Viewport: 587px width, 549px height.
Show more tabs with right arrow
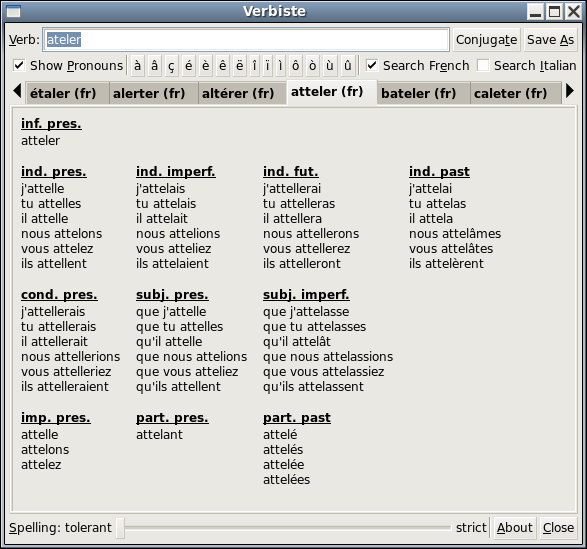pyautogui.click(x=569, y=91)
